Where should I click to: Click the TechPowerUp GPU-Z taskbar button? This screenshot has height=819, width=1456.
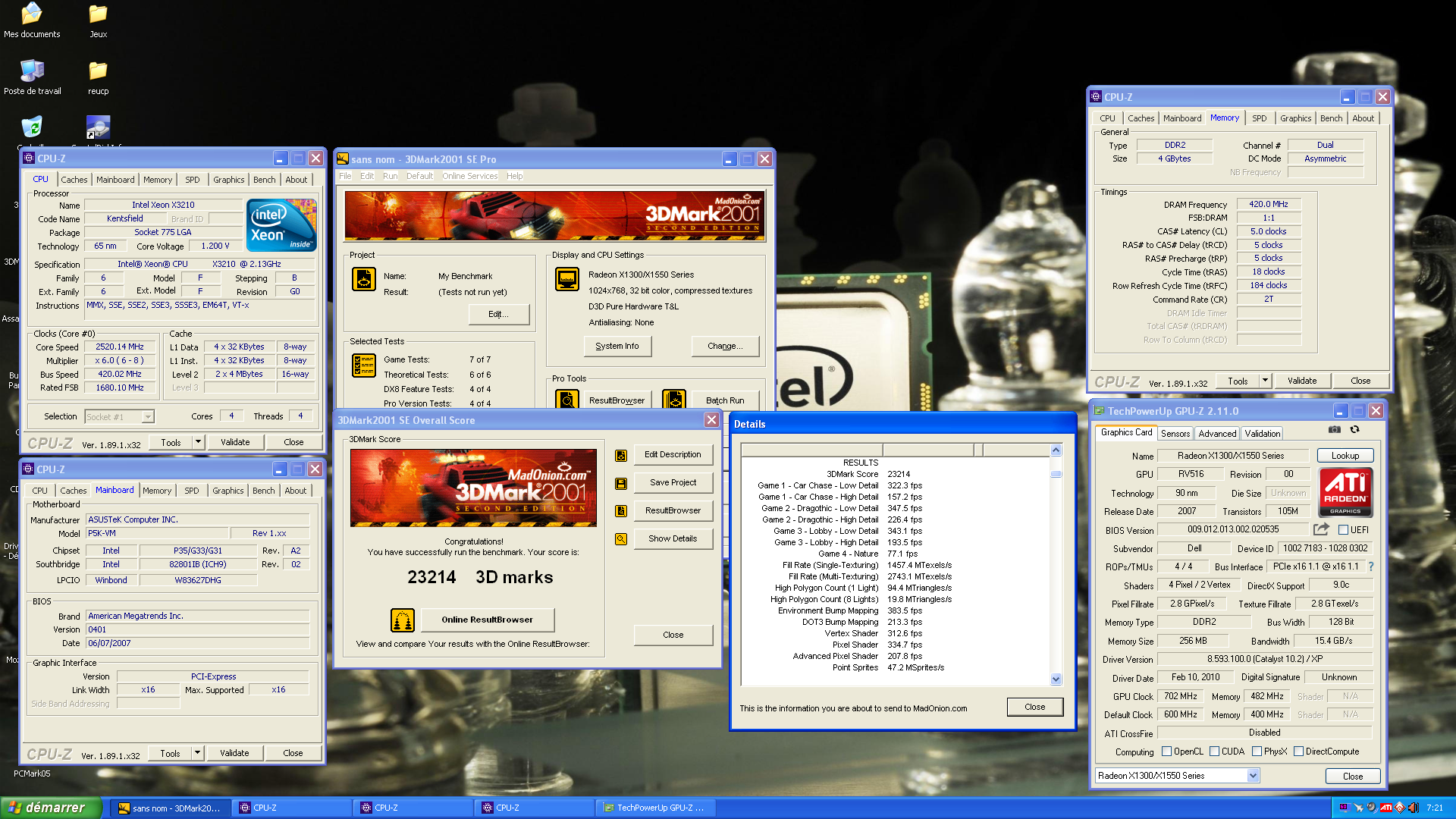coord(654,808)
